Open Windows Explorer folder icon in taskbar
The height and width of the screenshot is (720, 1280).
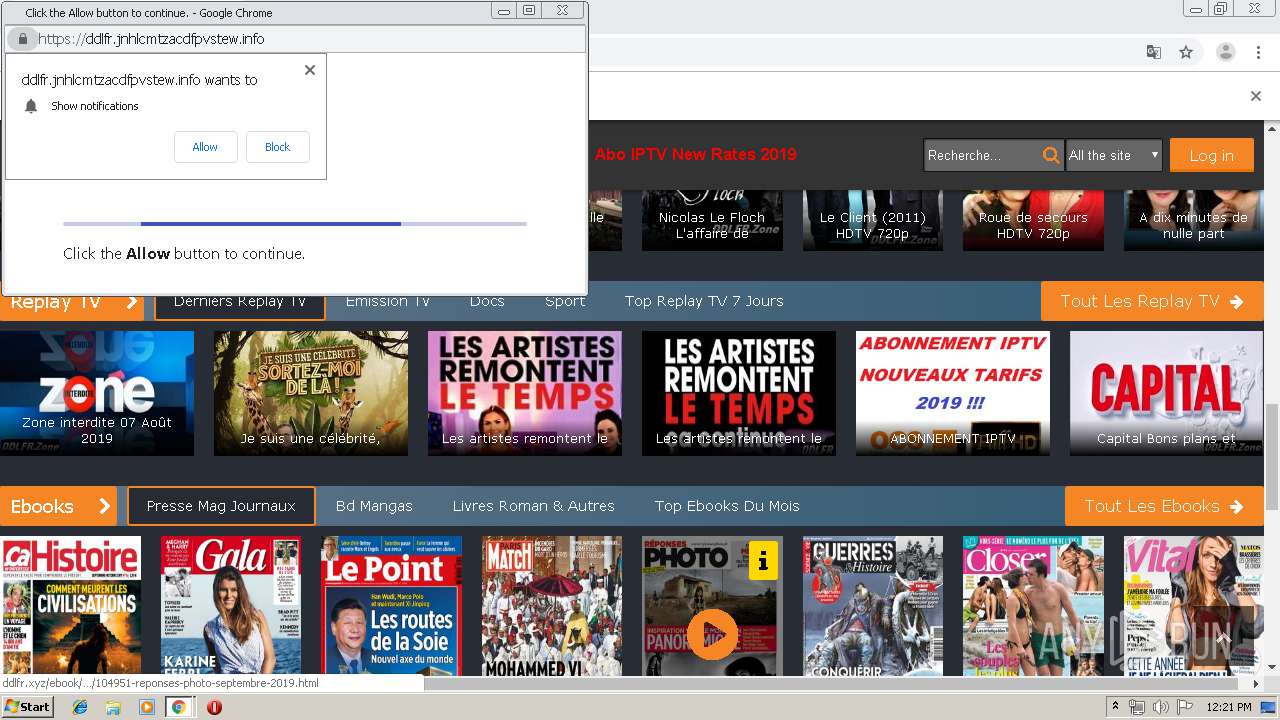(x=113, y=707)
